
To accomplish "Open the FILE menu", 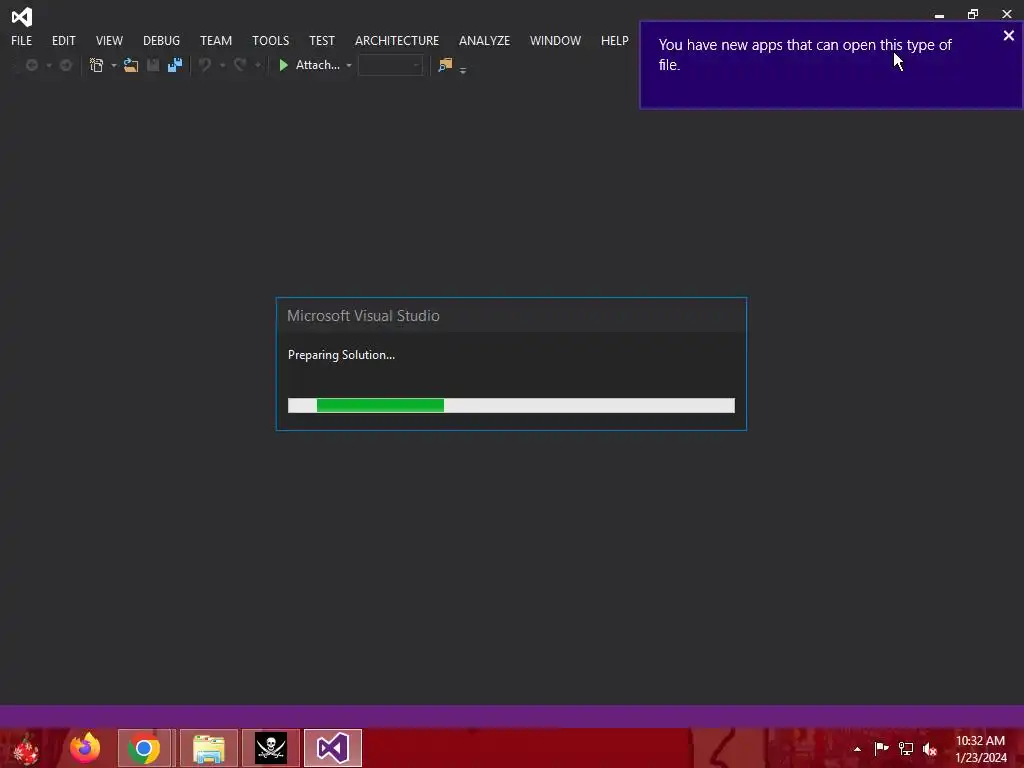I will click(x=22, y=40).
